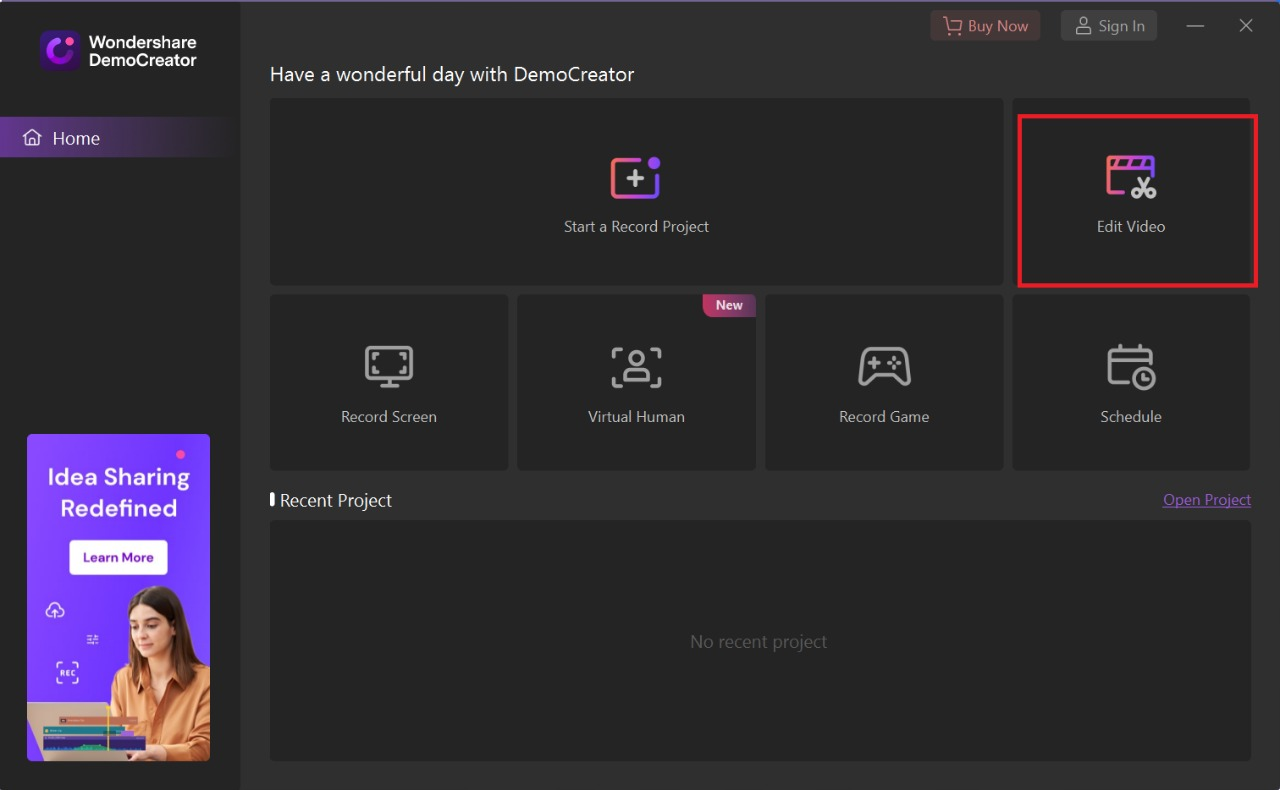Image resolution: width=1280 pixels, height=790 pixels.
Task: Click the No recent project message
Action: click(758, 642)
